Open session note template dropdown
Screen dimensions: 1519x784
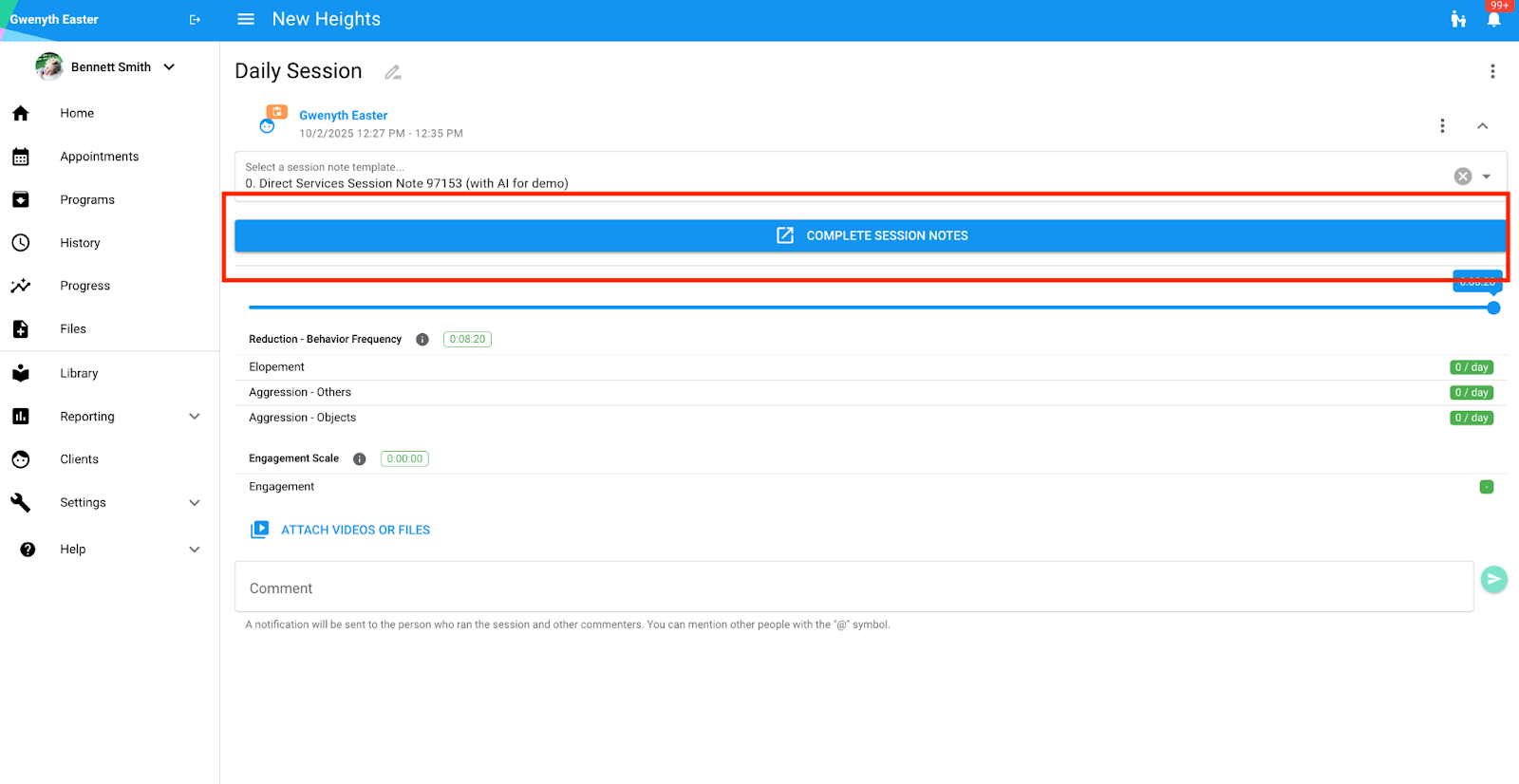(1487, 177)
